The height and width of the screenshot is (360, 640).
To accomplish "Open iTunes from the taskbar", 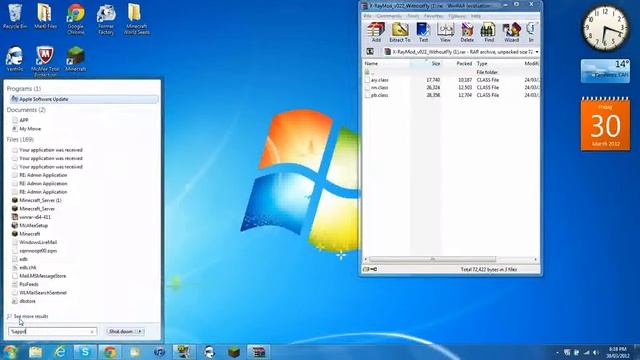I will click(160, 351).
